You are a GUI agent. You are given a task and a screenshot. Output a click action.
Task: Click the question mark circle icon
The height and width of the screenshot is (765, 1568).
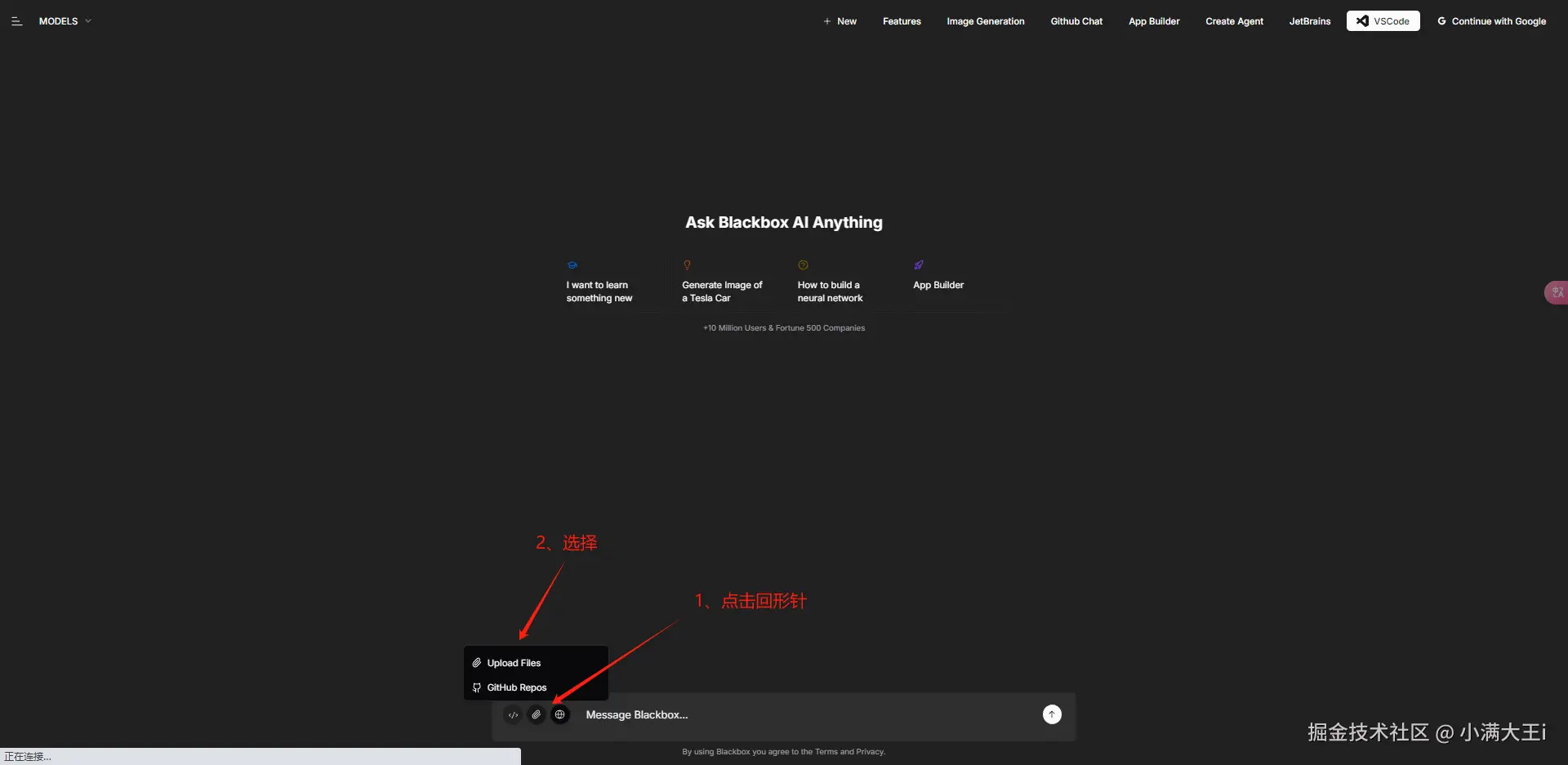(803, 265)
